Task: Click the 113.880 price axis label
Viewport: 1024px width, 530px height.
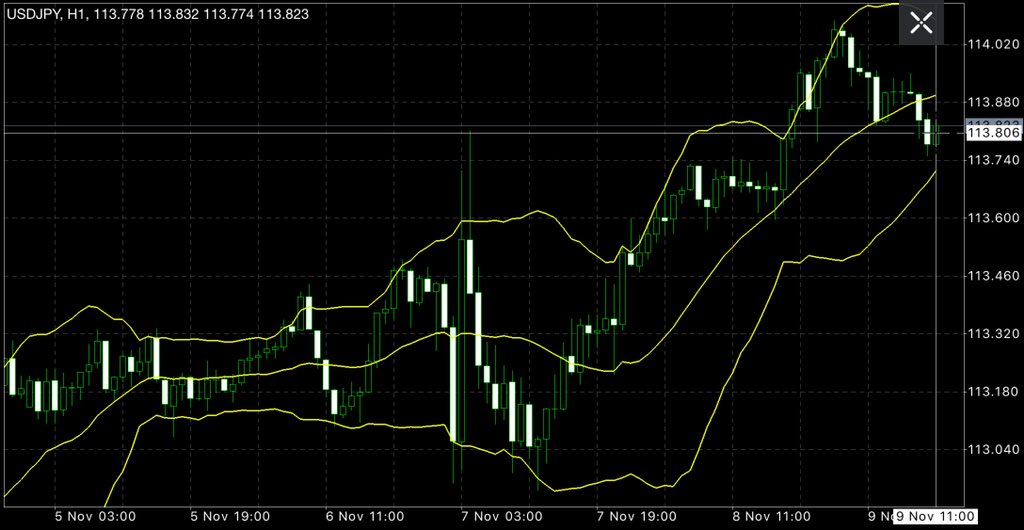Action: pos(992,102)
